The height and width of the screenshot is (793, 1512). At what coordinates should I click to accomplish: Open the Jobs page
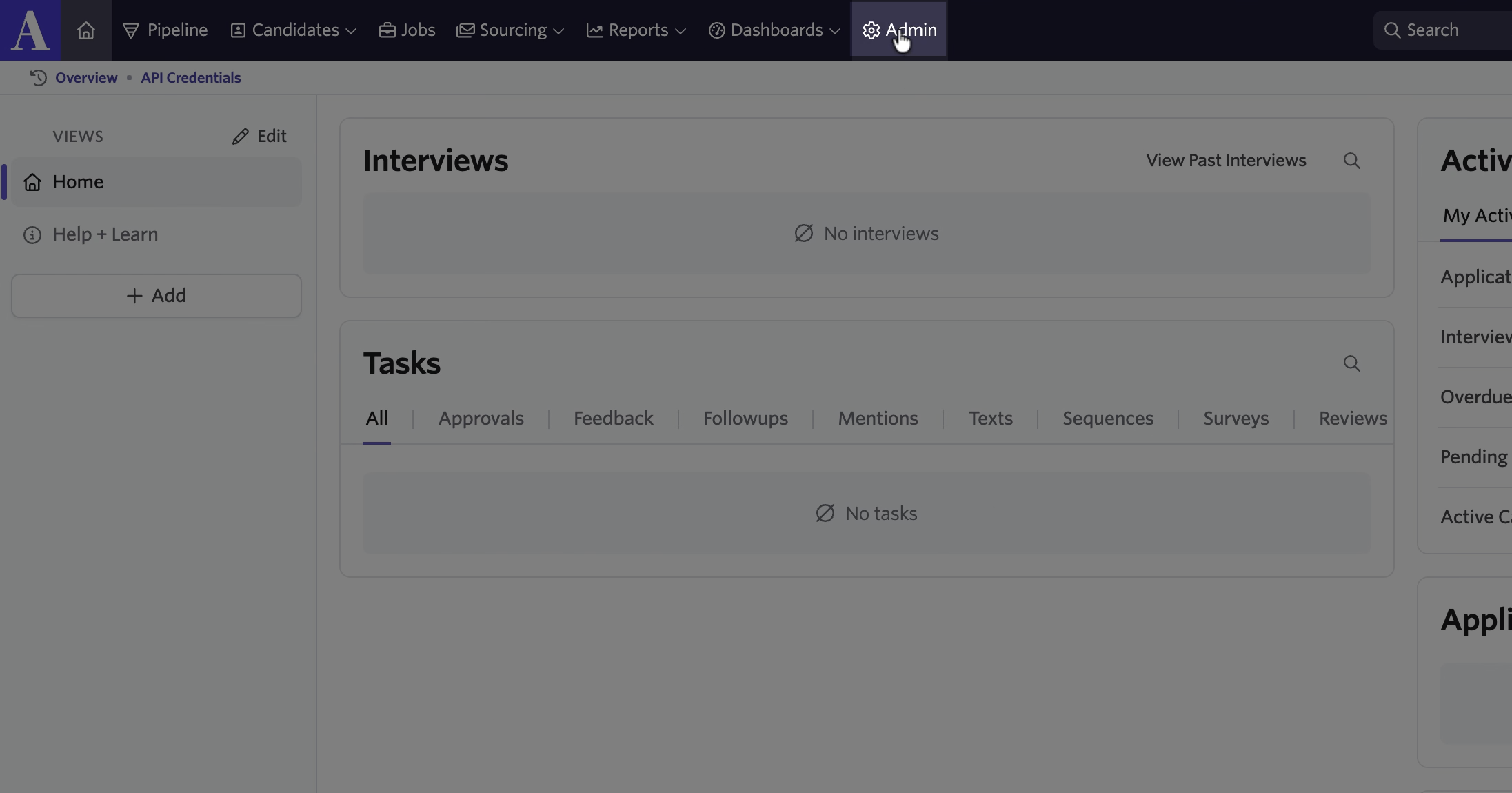pos(407,30)
